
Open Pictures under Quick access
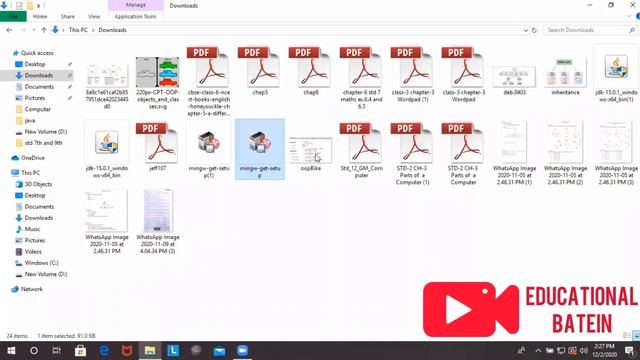coord(35,98)
